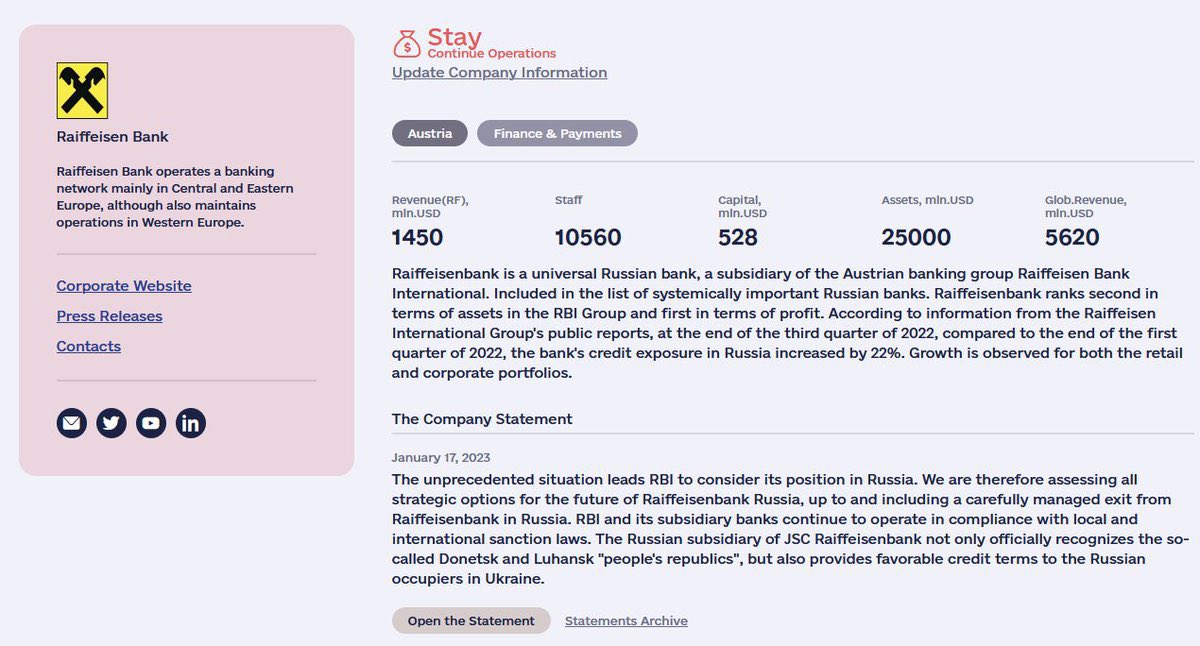
Task: Select the Austria tag
Action: pyautogui.click(x=430, y=133)
